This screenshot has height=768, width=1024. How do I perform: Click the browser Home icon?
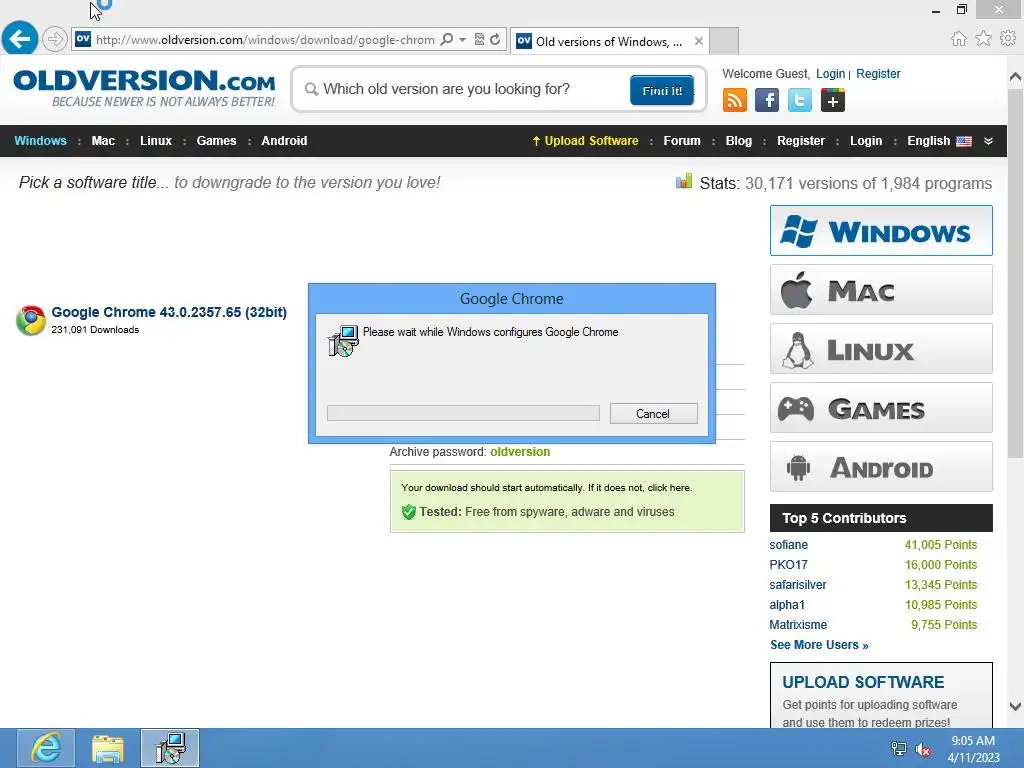tap(958, 39)
